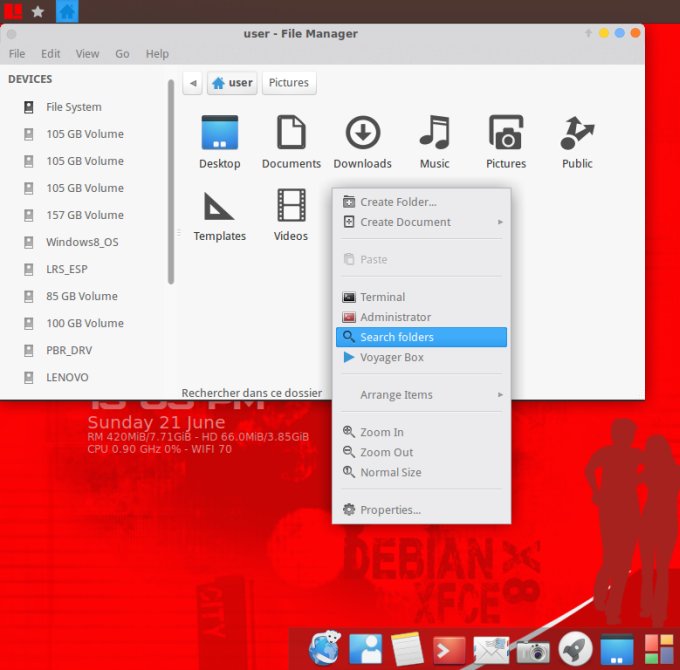Open the Templates folder icon
The height and width of the screenshot is (670, 680).
(219, 206)
